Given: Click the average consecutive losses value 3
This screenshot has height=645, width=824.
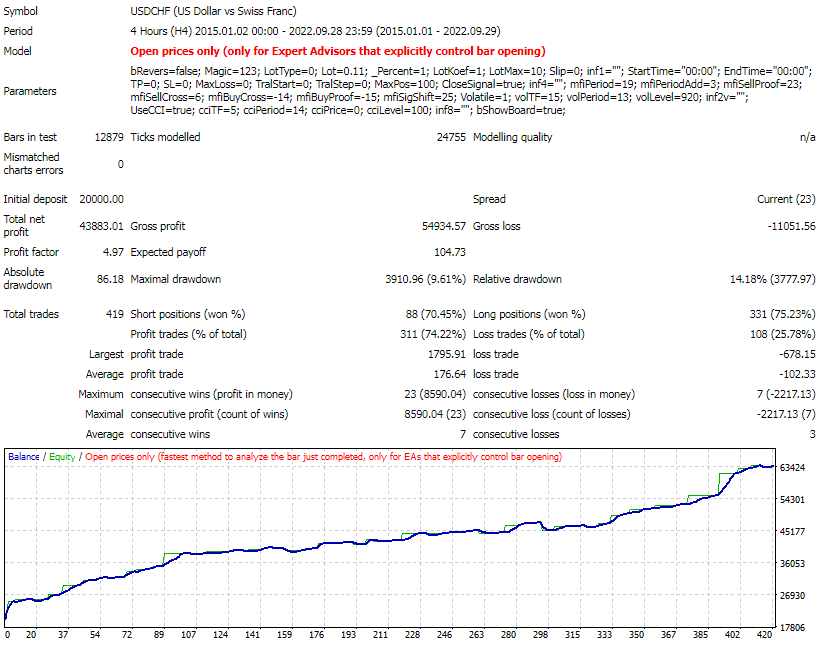Looking at the screenshot, I should (812, 434).
